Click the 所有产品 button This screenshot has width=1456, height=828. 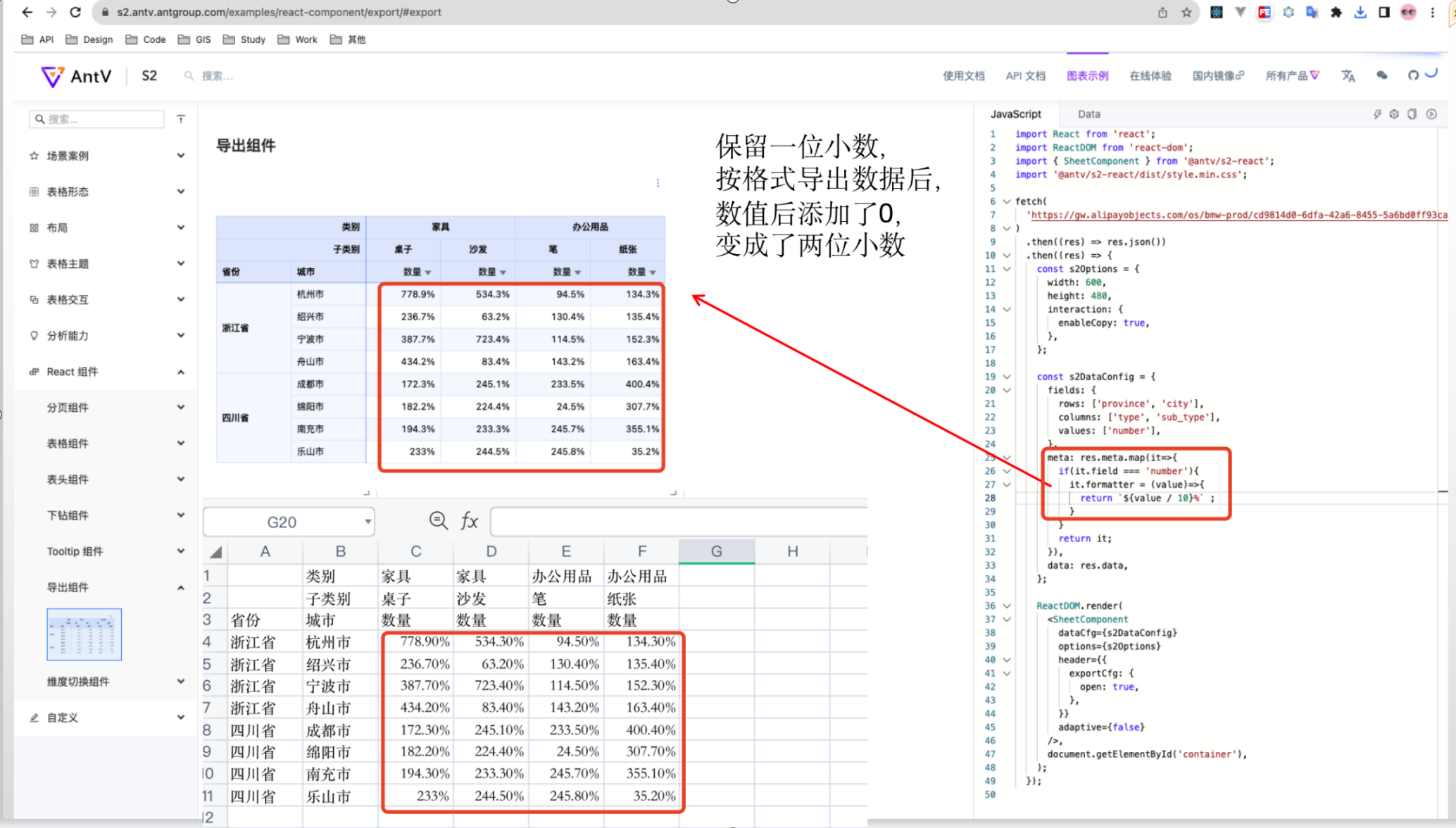(1291, 75)
